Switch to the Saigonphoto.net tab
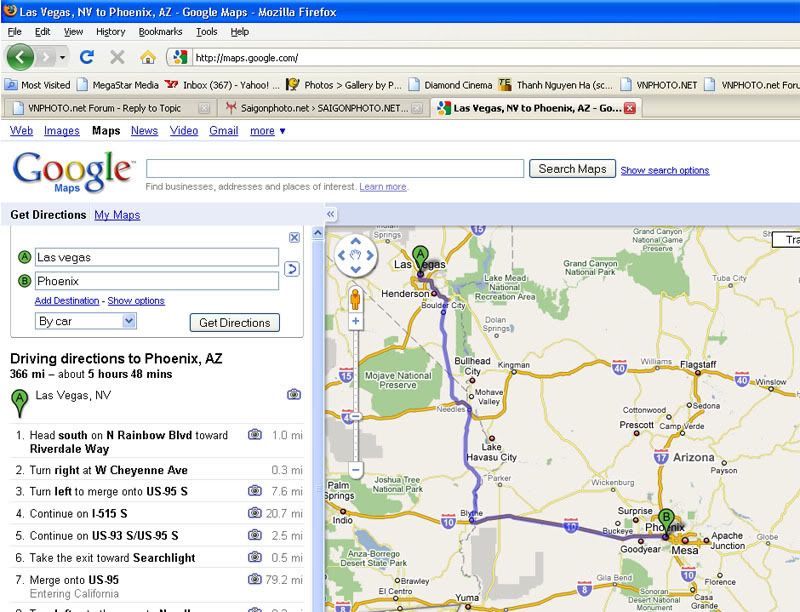The width and height of the screenshot is (800, 612). tap(317, 108)
